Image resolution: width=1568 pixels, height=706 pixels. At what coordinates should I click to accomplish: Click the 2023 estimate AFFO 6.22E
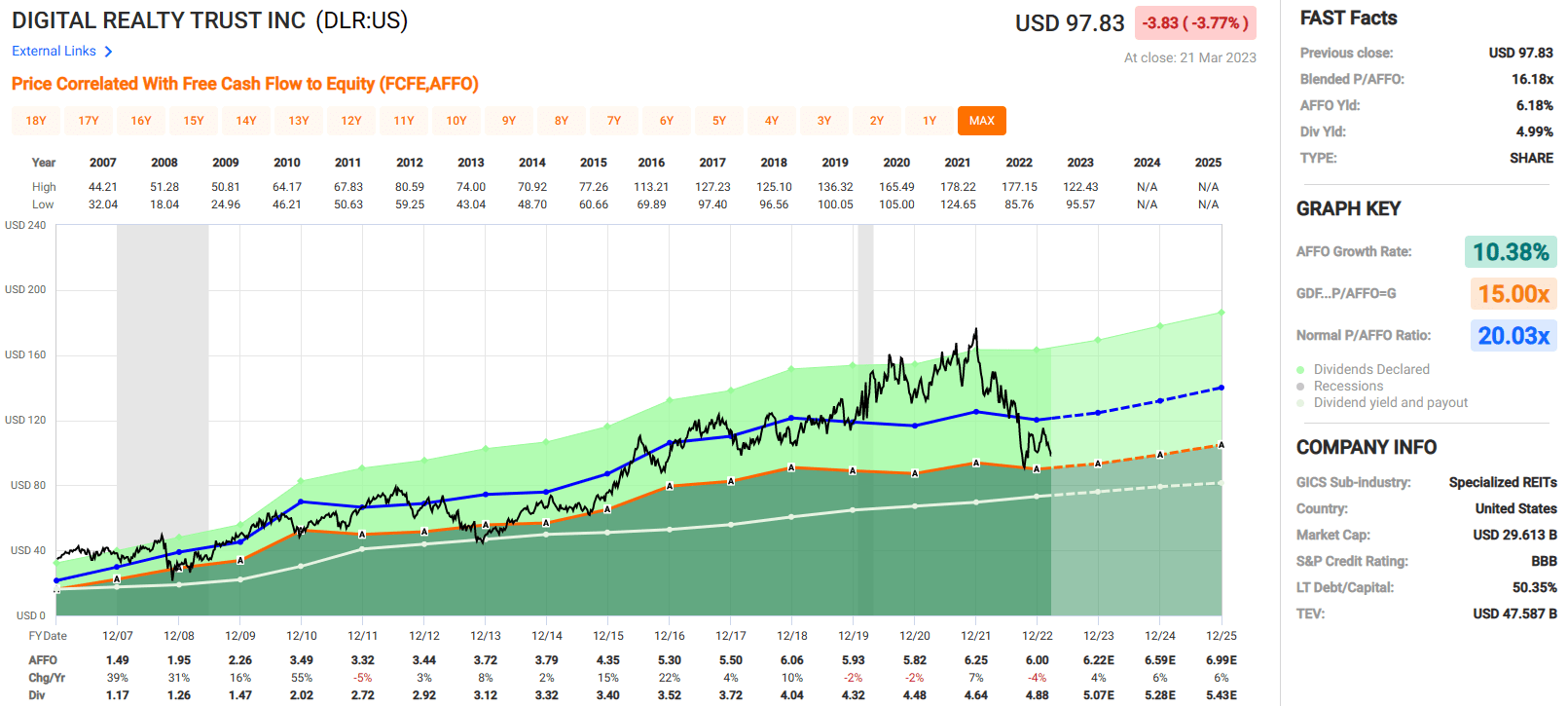pyautogui.click(x=1098, y=660)
